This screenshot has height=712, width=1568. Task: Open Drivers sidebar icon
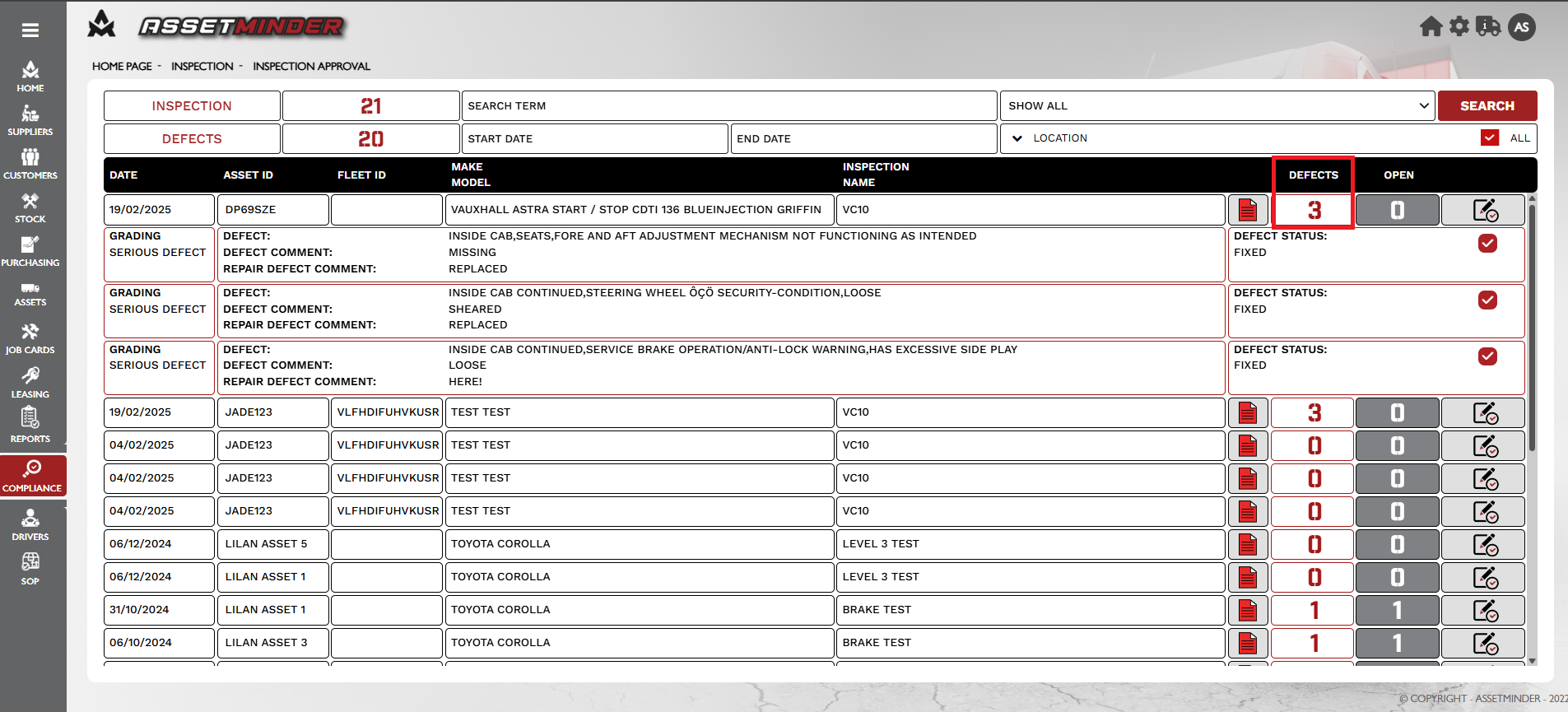(30, 524)
